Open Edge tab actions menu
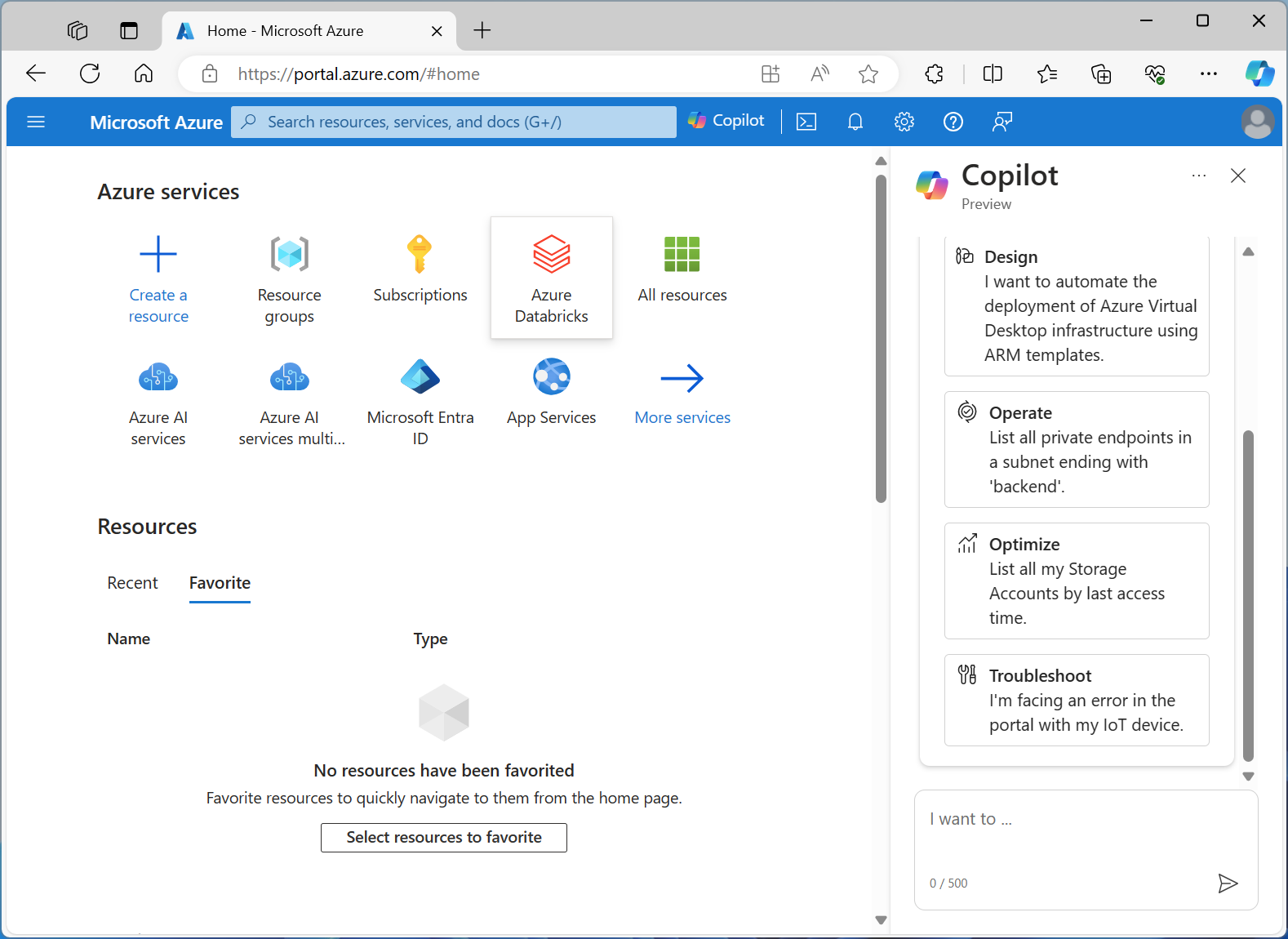 129,31
